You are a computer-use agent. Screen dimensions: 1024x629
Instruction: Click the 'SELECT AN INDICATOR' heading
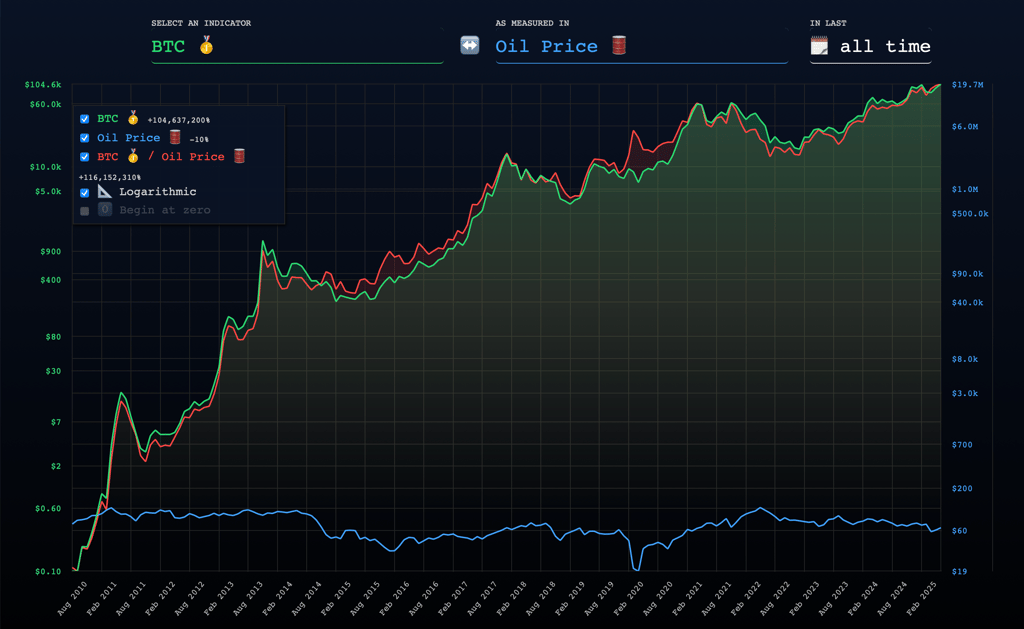(201, 23)
